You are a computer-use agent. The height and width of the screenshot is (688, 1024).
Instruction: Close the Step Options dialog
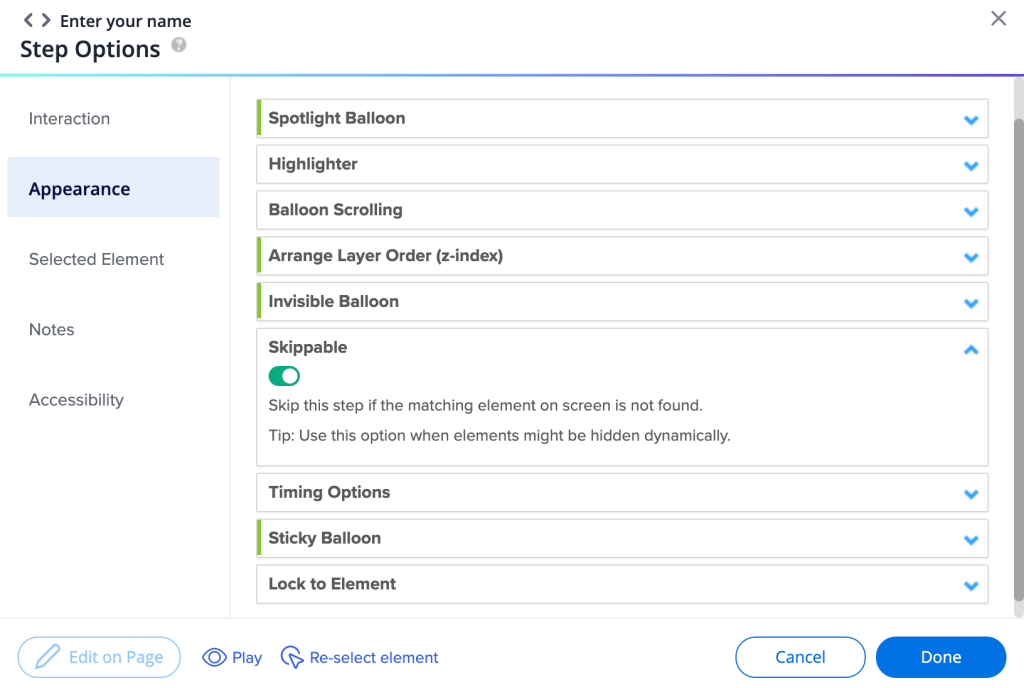pos(997,18)
